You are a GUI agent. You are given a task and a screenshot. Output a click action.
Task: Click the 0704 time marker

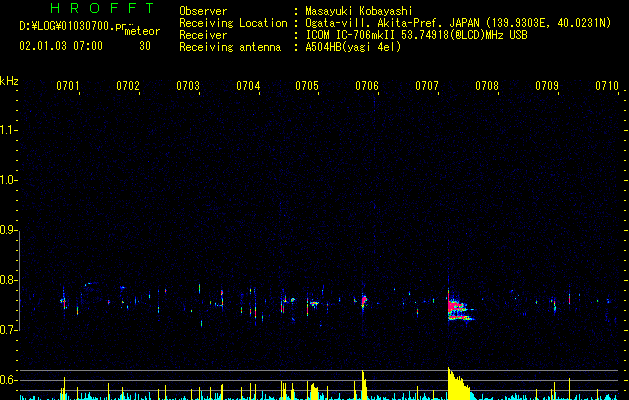point(248,86)
